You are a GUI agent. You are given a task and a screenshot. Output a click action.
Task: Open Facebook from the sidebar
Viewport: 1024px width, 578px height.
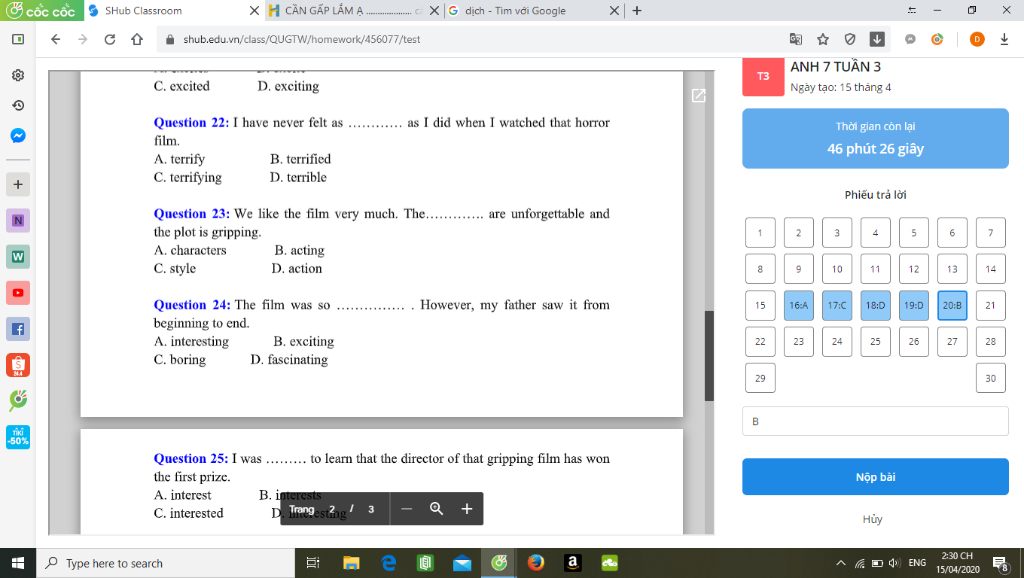(x=18, y=329)
